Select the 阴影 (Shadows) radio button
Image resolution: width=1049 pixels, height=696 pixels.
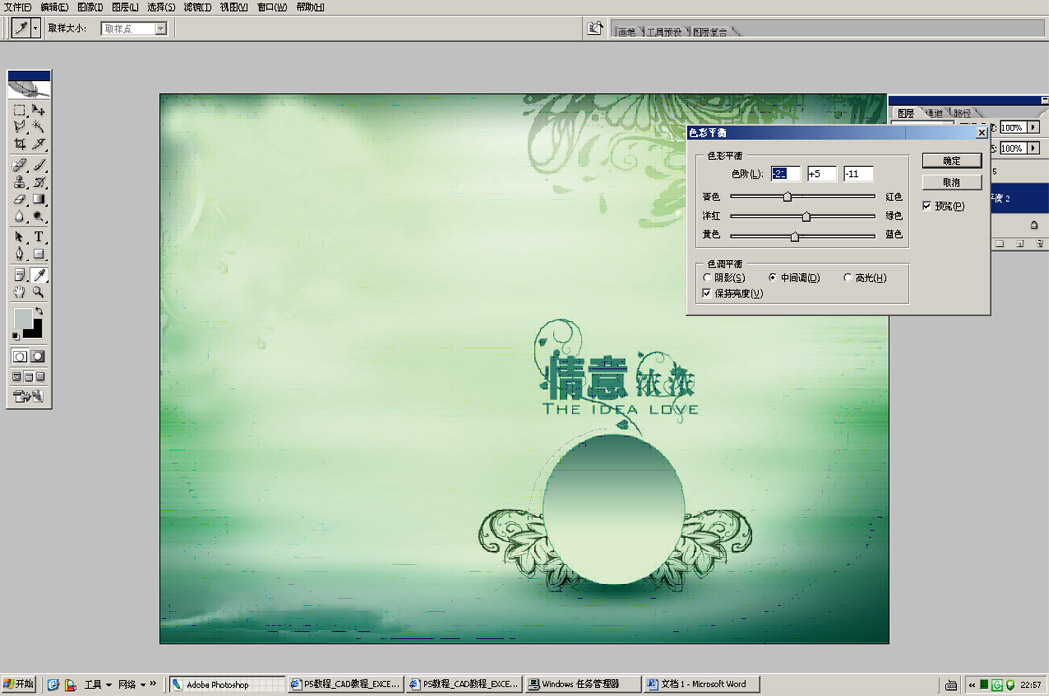tap(707, 278)
